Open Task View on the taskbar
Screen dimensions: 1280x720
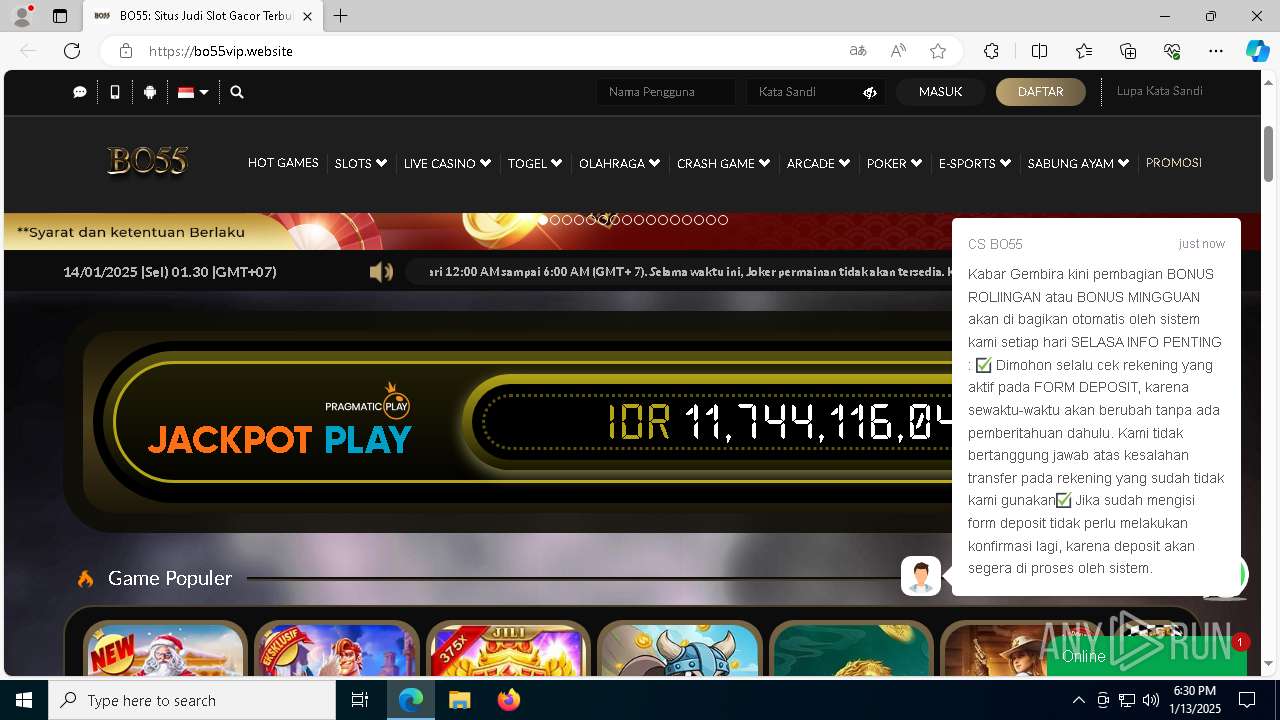click(361, 700)
